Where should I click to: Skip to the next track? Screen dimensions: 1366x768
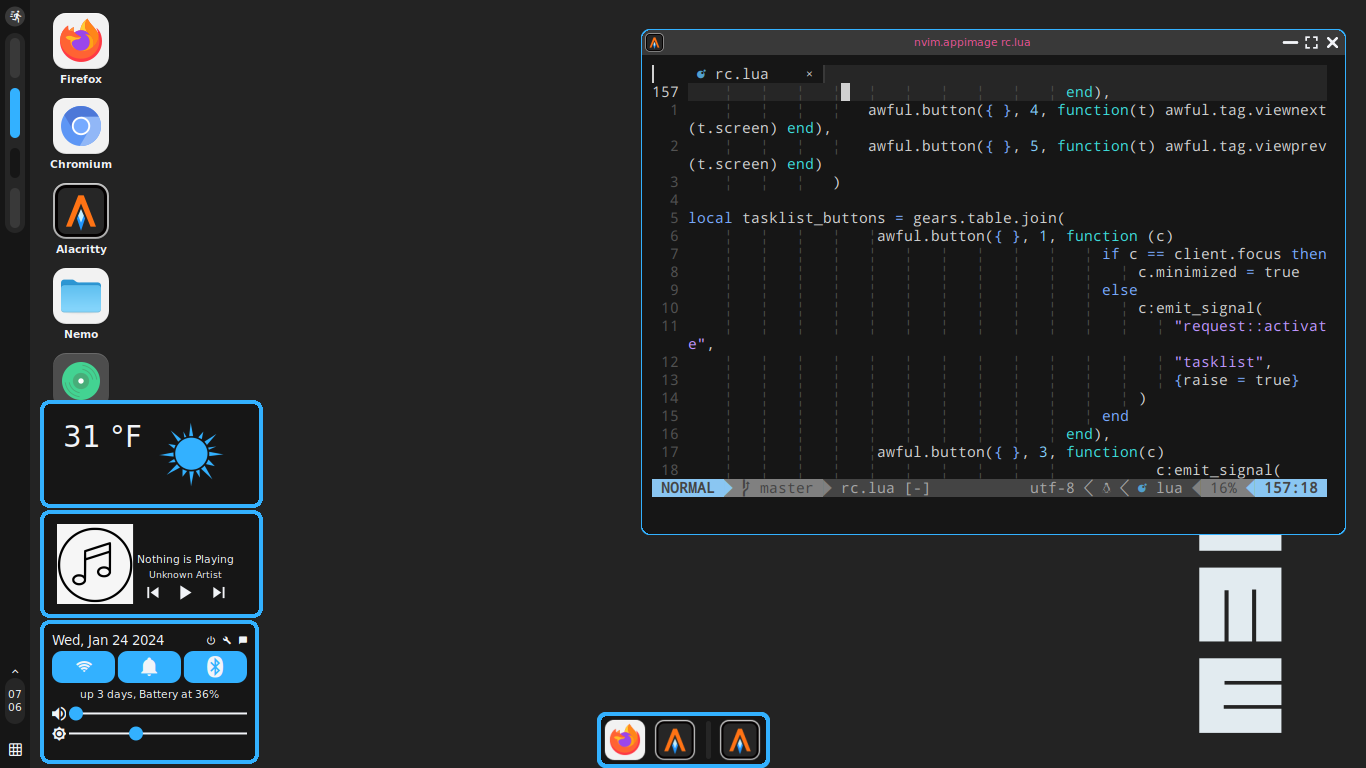218,592
